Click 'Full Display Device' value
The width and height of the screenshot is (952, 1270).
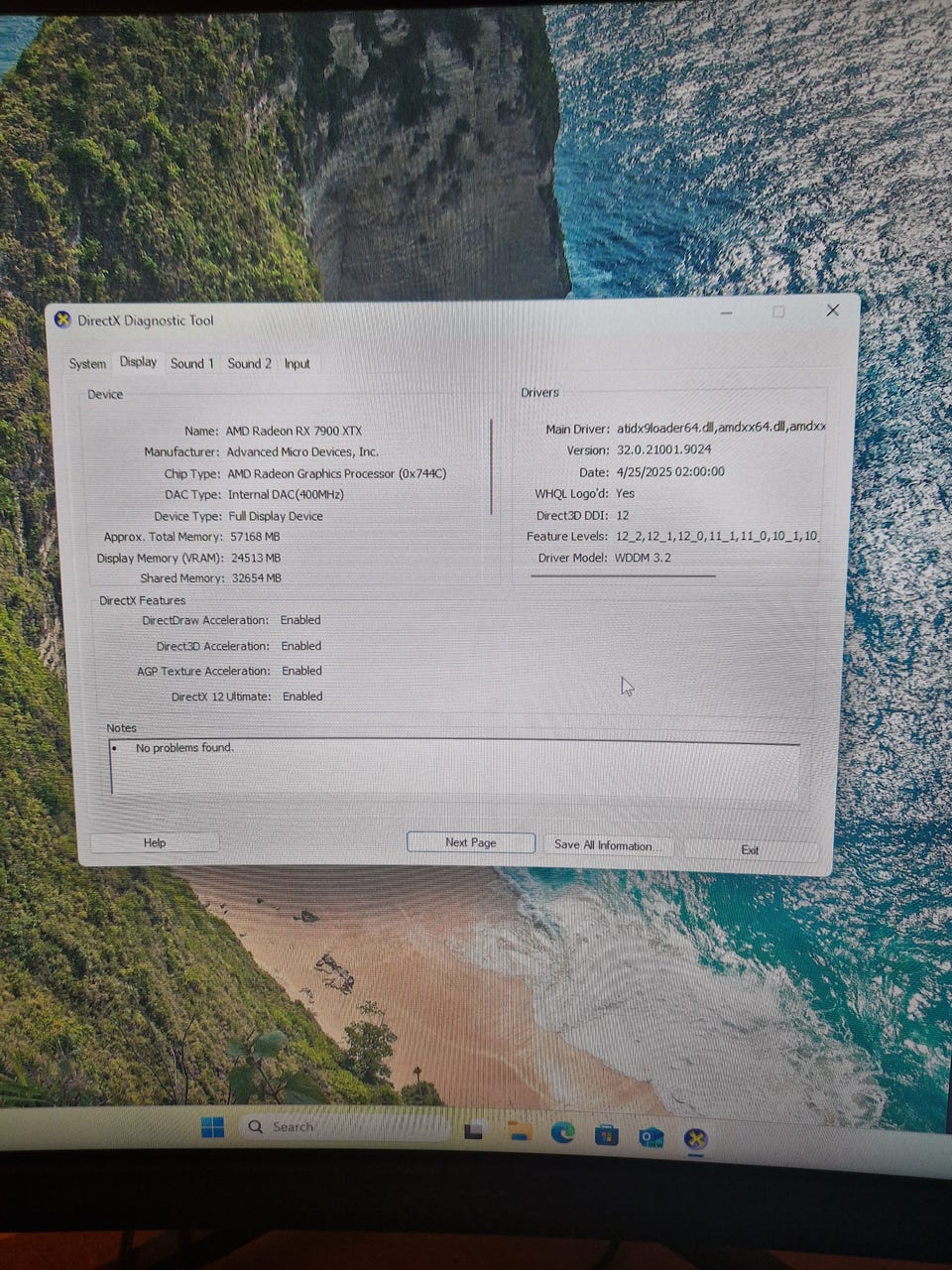point(276,516)
